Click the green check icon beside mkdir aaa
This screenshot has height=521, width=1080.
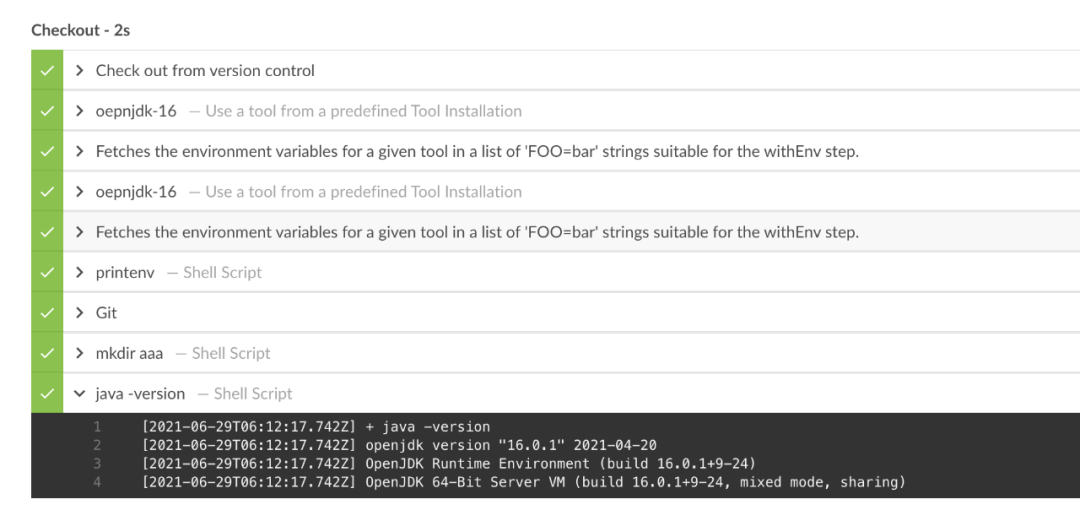pos(46,353)
